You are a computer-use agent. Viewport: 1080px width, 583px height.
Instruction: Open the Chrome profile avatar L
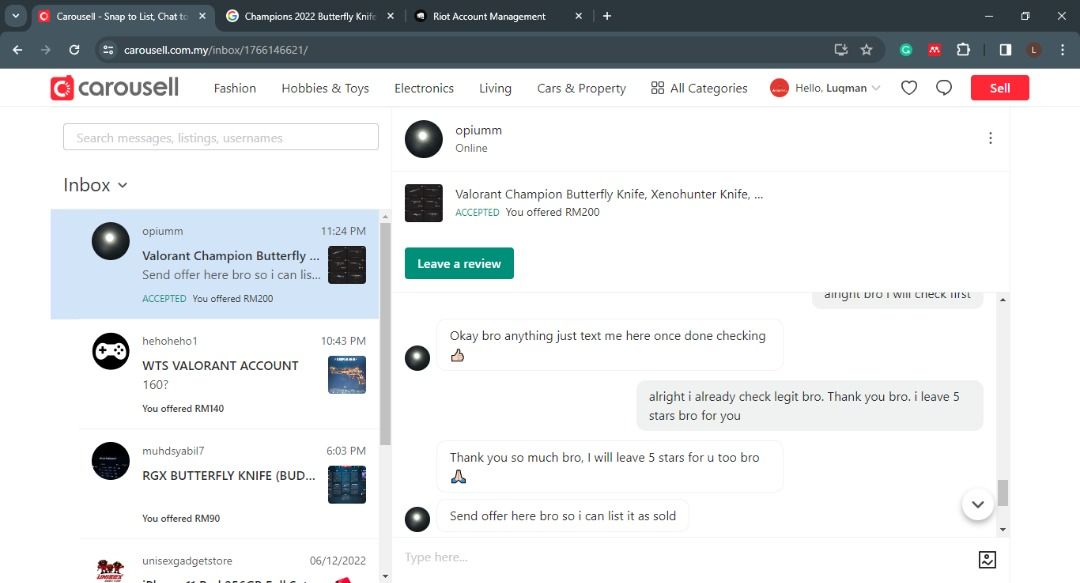point(1033,50)
